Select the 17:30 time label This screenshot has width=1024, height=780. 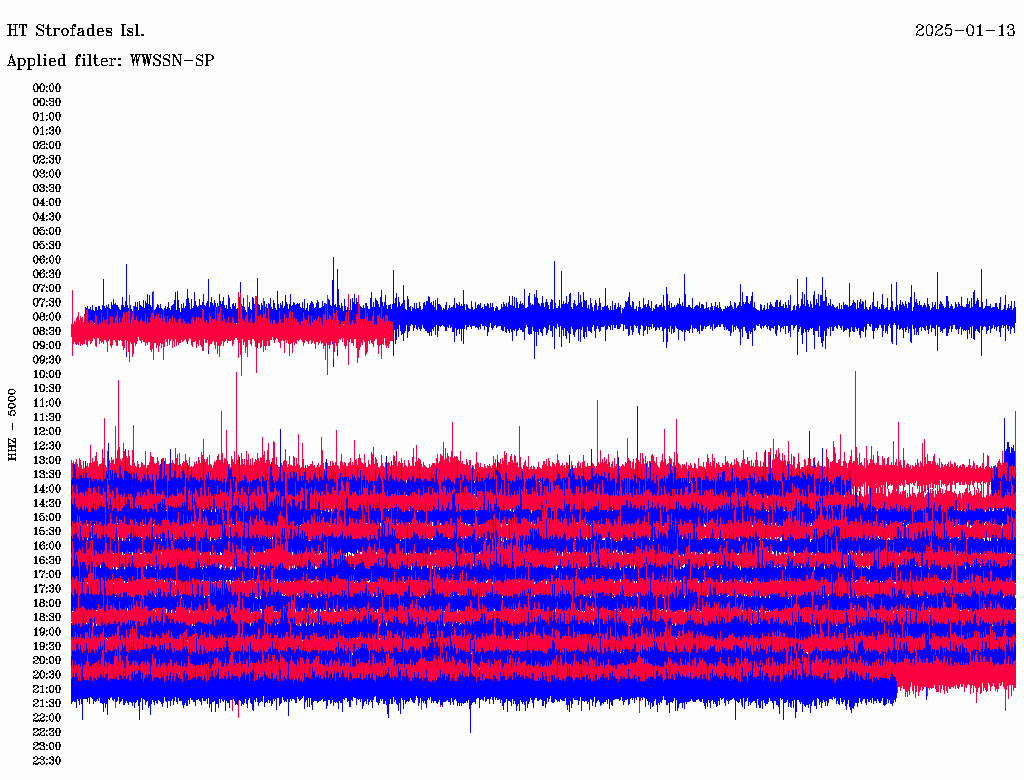point(47,589)
